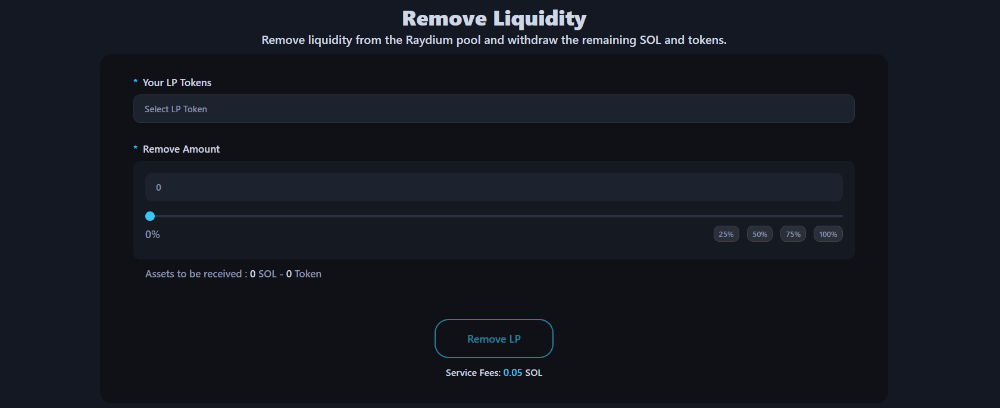1000x408 pixels.
Task: Choose the 50% preset button
Action: [x=760, y=234]
